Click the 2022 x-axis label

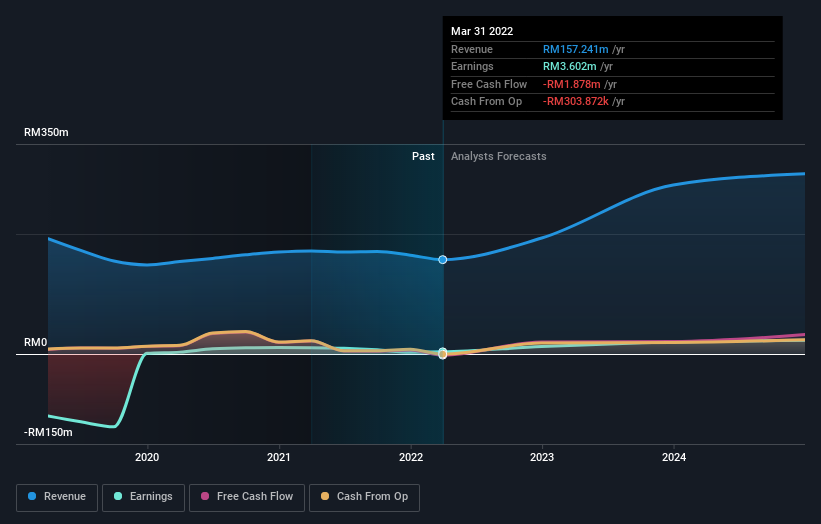click(411, 457)
